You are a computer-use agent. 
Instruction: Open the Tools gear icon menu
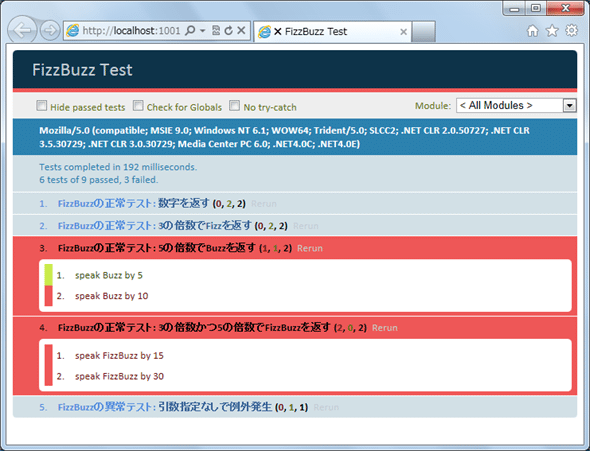[x=572, y=31]
